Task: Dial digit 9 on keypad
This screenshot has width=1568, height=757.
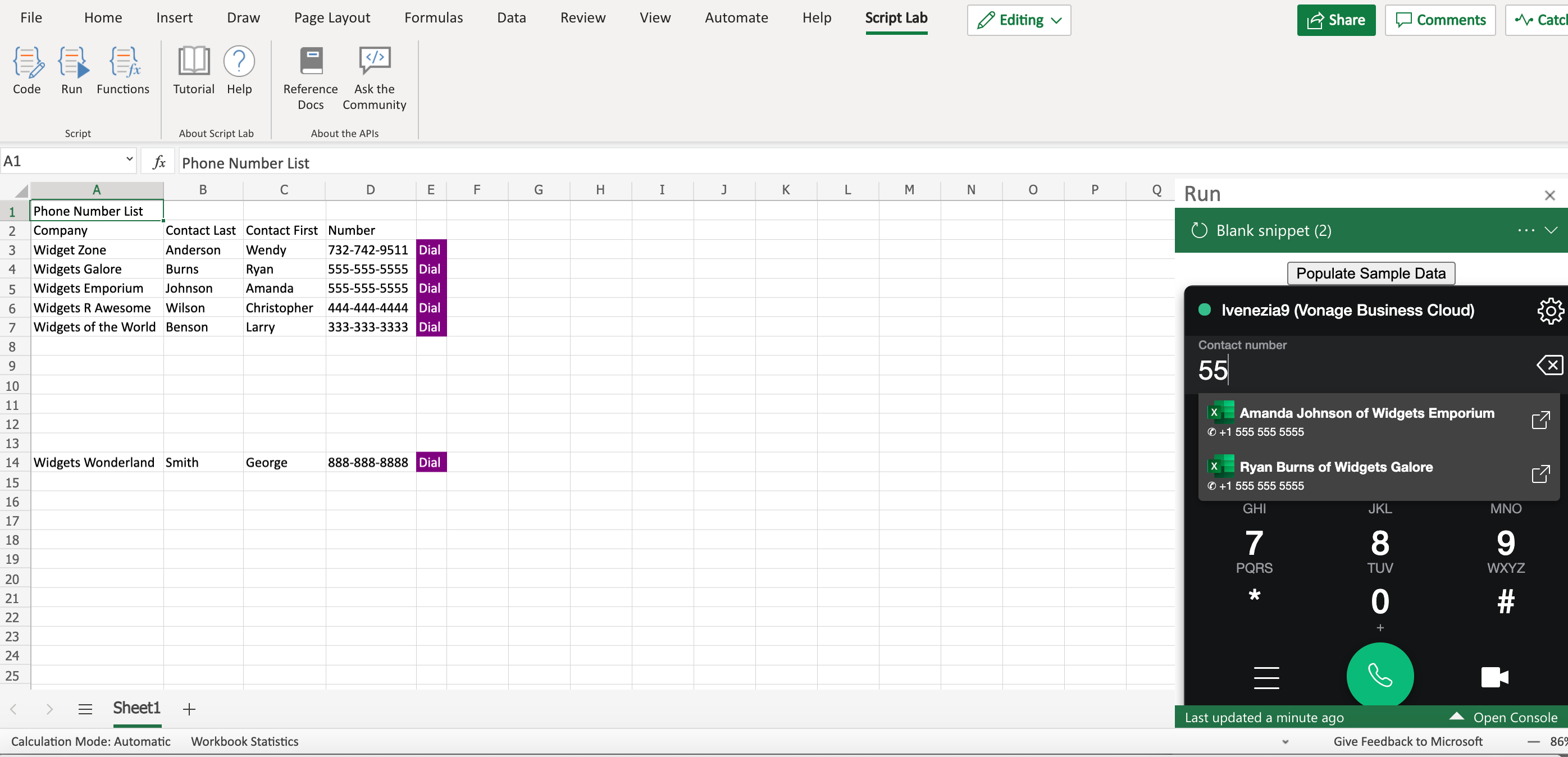Action: pyautogui.click(x=1505, y=551)
